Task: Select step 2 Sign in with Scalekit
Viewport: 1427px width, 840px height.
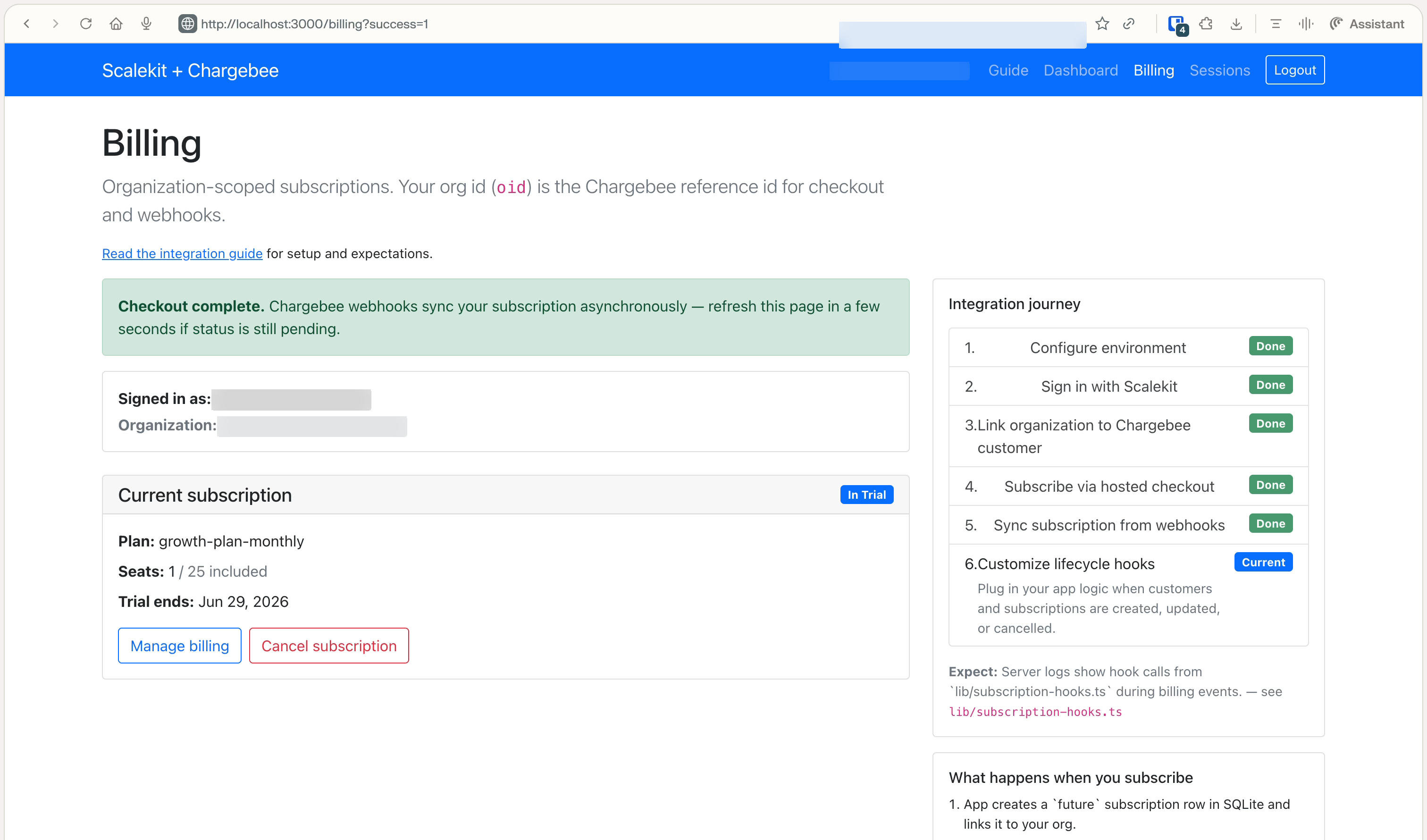Action: 1128,386
